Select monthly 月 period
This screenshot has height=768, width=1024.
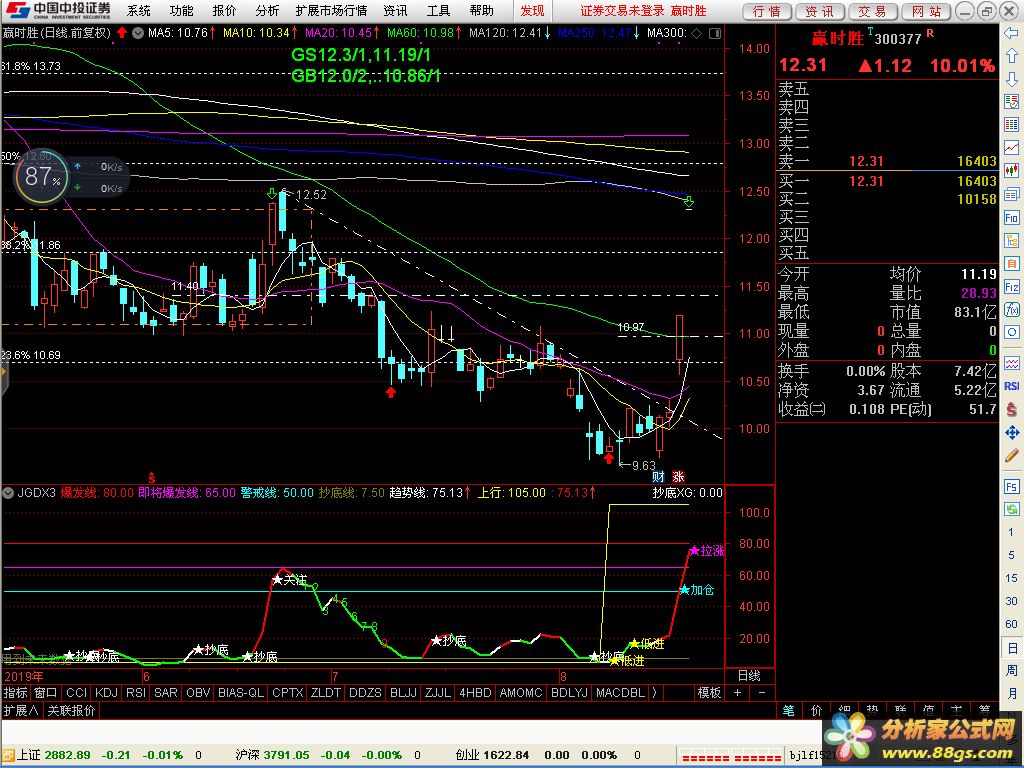pos(1011,694)
